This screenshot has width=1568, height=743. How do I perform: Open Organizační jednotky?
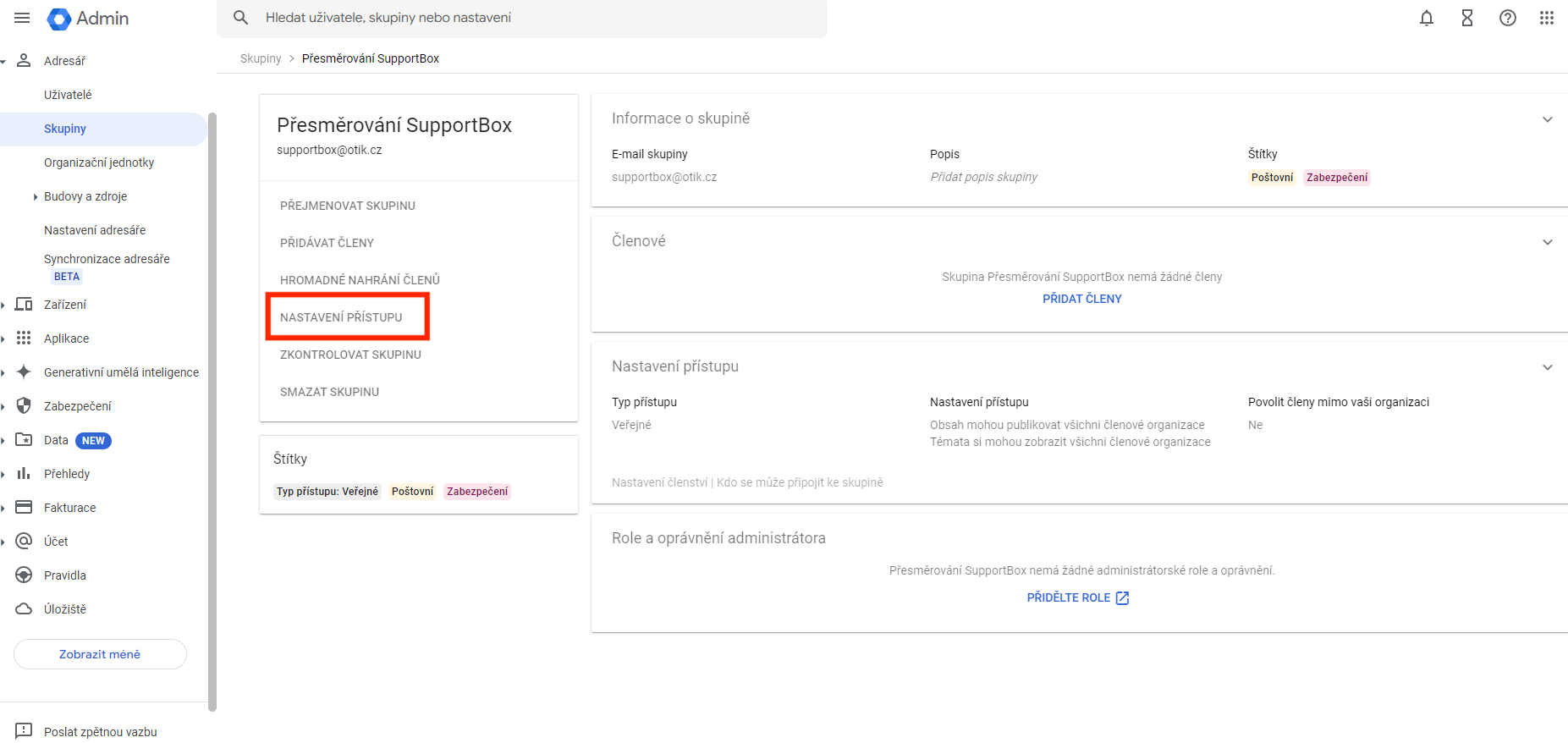coord(99,162)
